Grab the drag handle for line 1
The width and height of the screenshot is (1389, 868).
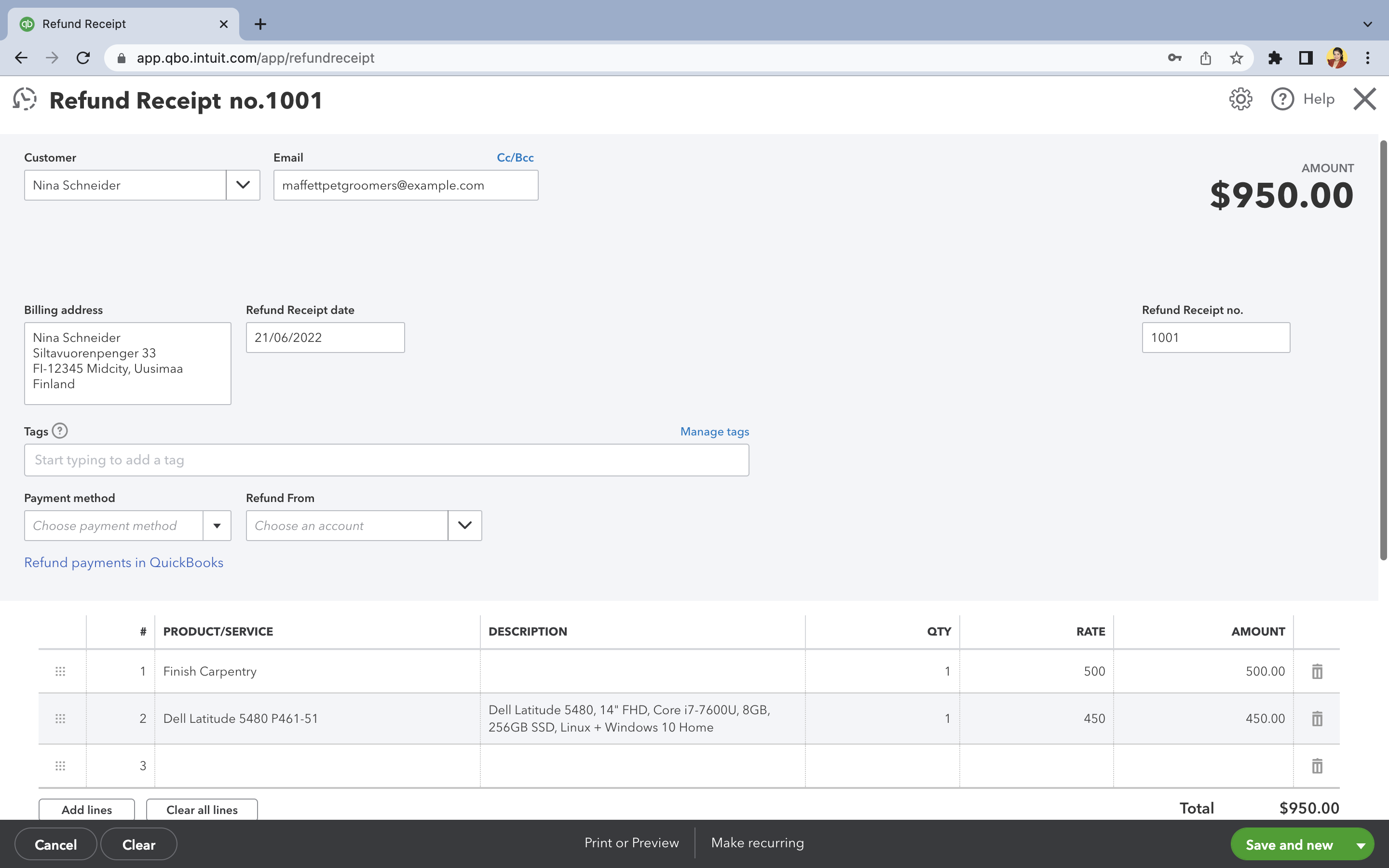(60, 671)
